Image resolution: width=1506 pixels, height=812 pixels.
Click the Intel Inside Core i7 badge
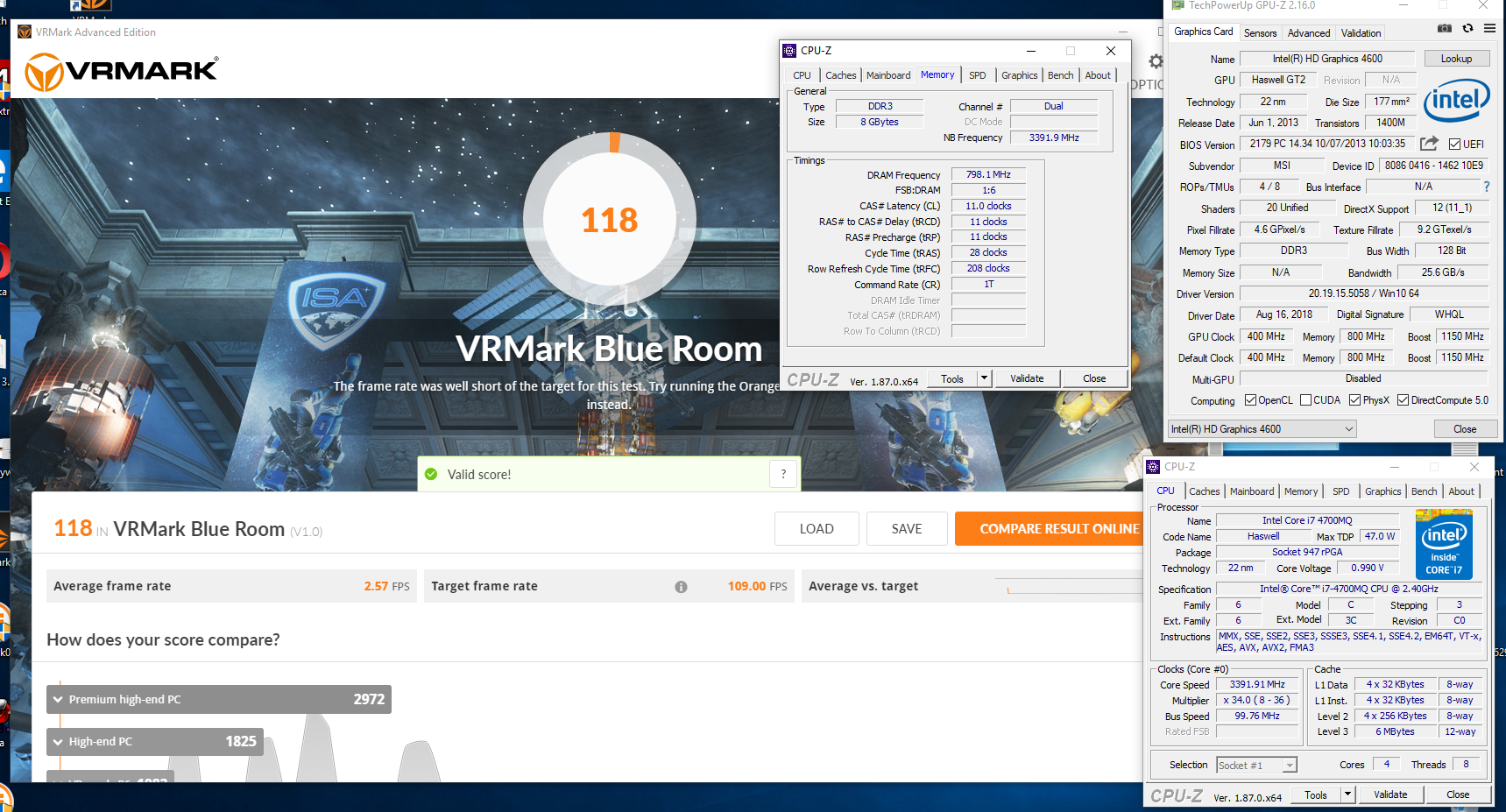pos(1444,546)
